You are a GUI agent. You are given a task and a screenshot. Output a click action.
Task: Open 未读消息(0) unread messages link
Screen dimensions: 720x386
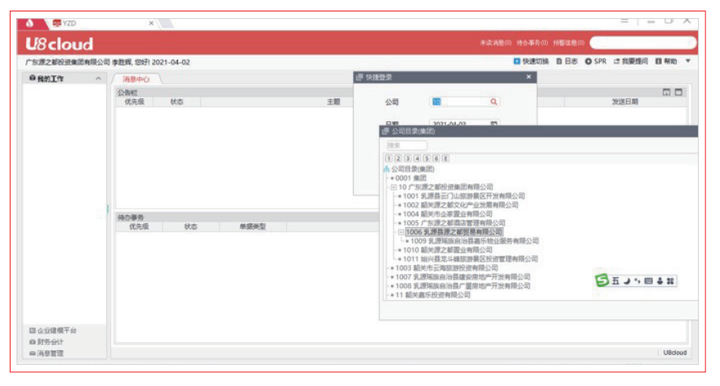coord(495,43)
